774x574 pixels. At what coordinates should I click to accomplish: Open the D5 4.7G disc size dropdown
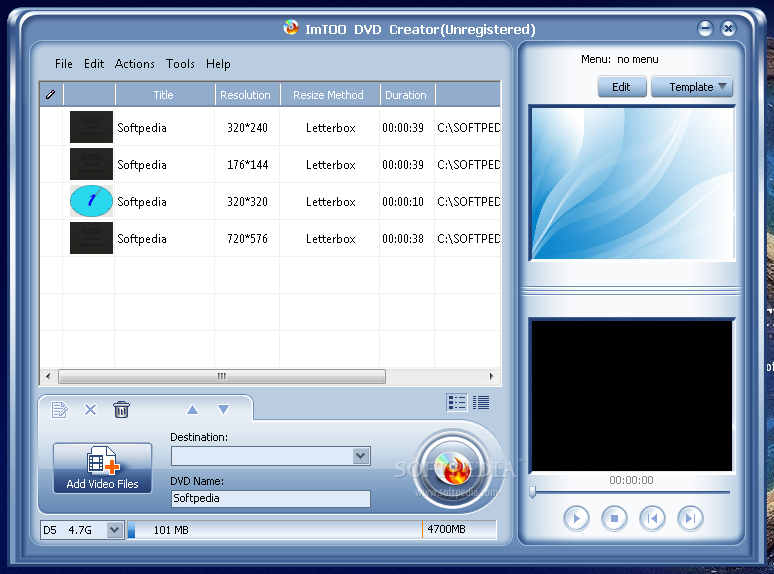(115, 530)
